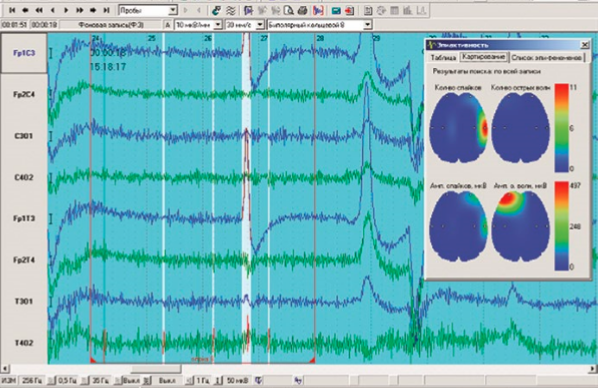Click the horizontal scrollbar thumb

click(x=156, y=369)
